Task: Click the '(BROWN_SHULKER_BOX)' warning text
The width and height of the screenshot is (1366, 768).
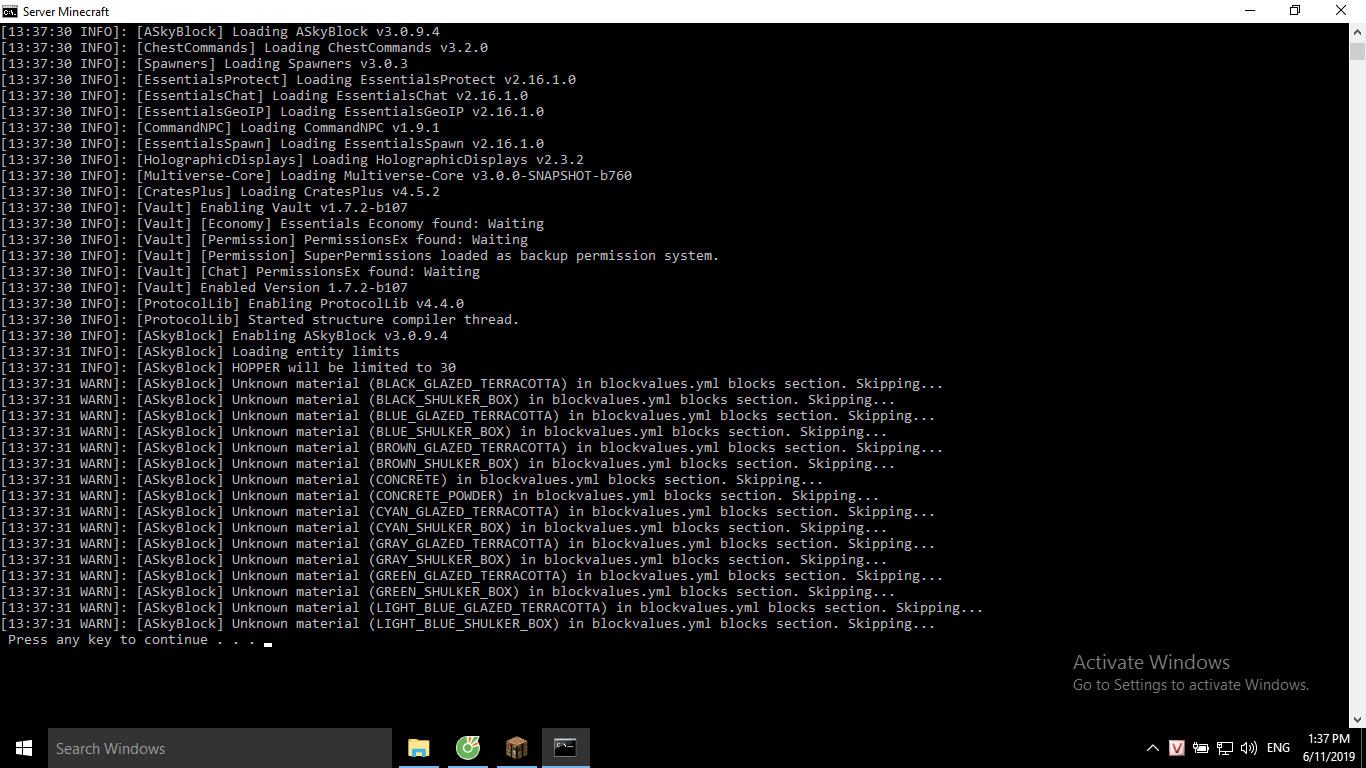Action: click(444, 464)
